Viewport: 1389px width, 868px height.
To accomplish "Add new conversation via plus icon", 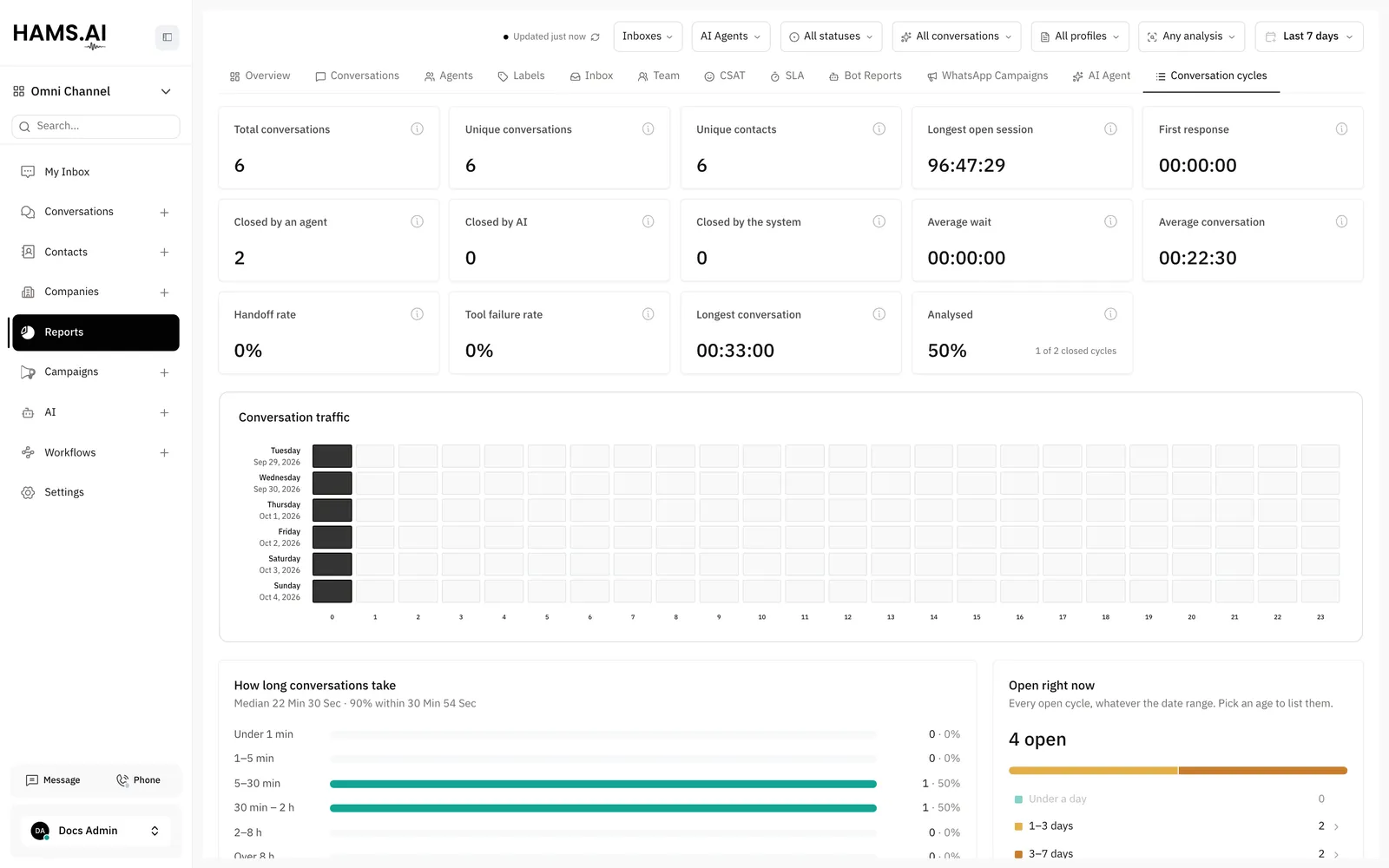I will click(164, 213).
